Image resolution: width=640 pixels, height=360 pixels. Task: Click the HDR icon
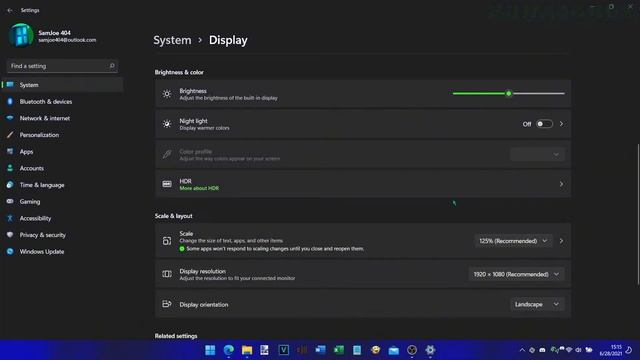tap(167, 184)
